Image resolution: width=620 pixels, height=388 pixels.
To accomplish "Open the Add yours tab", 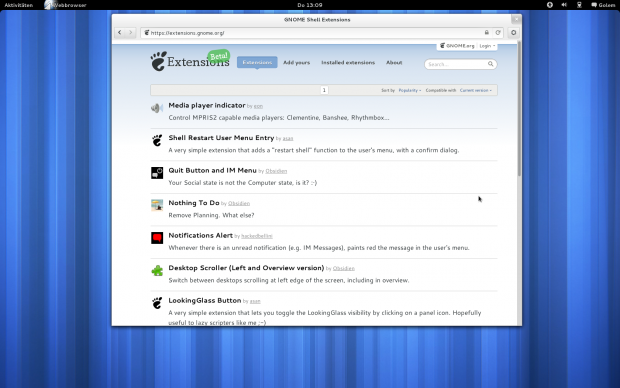I will 297,62.
